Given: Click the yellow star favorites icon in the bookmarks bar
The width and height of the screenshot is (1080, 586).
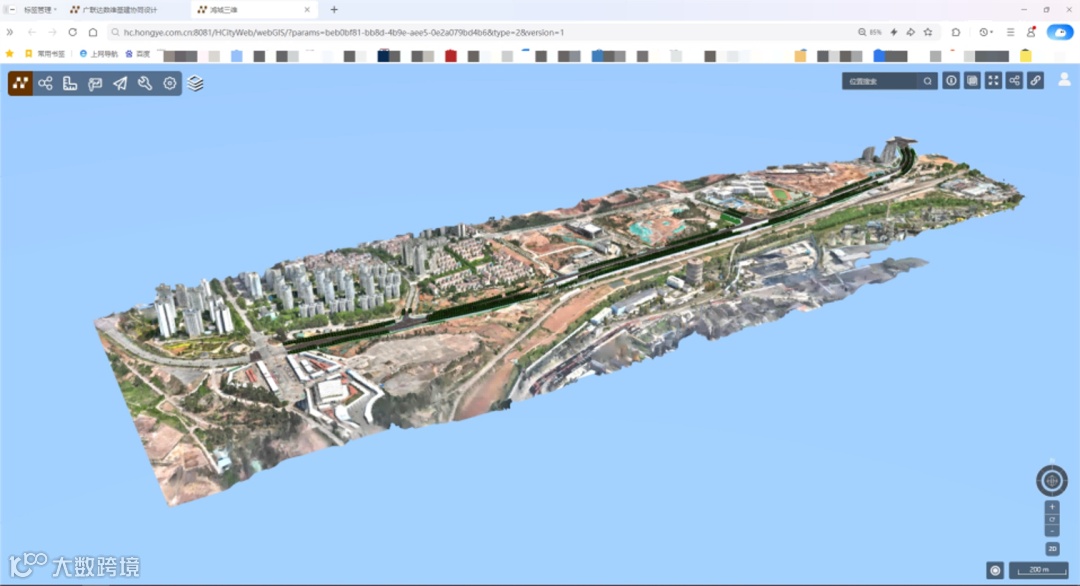Looking at the screenshot, I should [10, 54].
